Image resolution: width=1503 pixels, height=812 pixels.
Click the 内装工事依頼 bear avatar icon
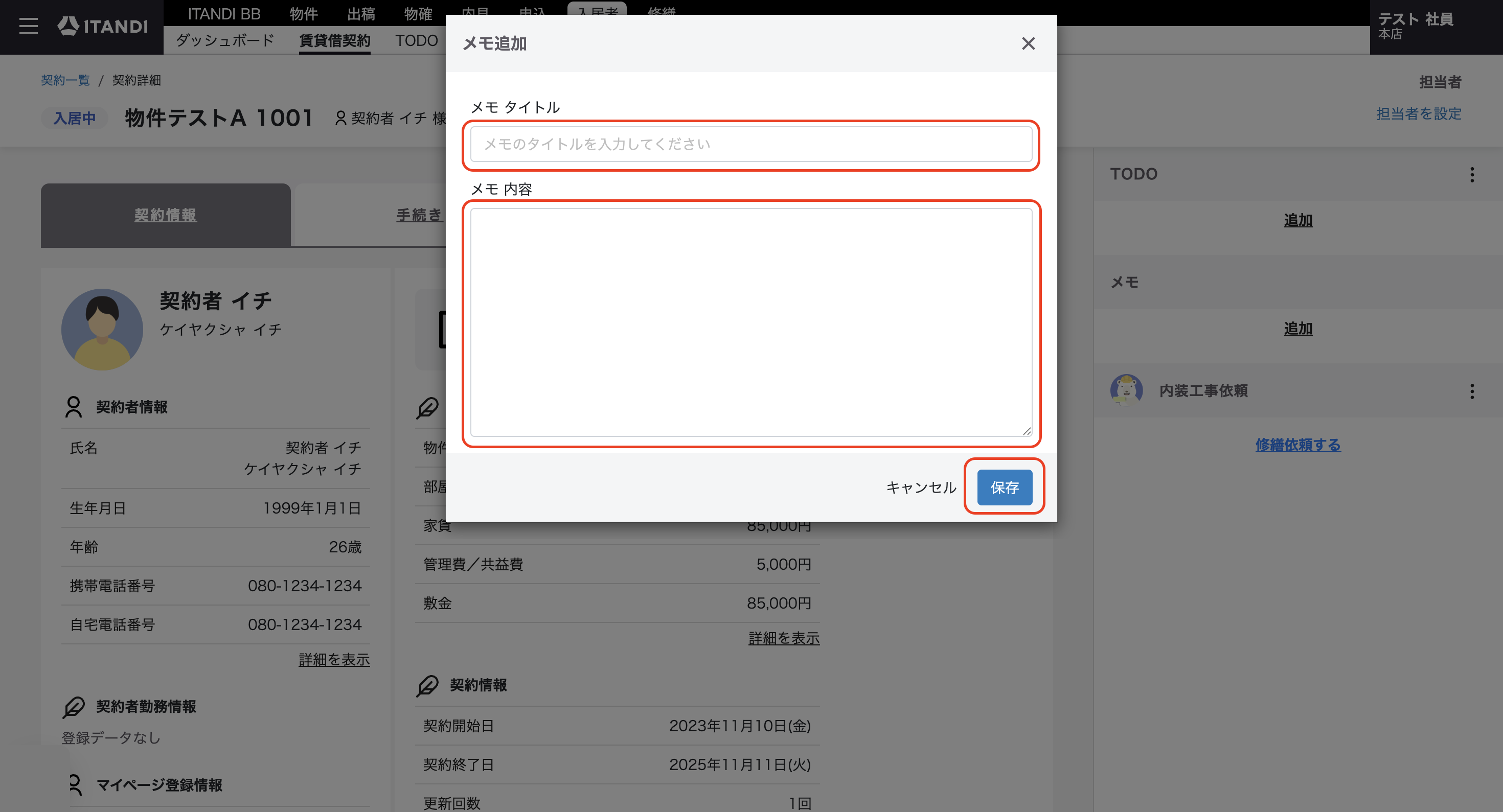[1126, 390]
